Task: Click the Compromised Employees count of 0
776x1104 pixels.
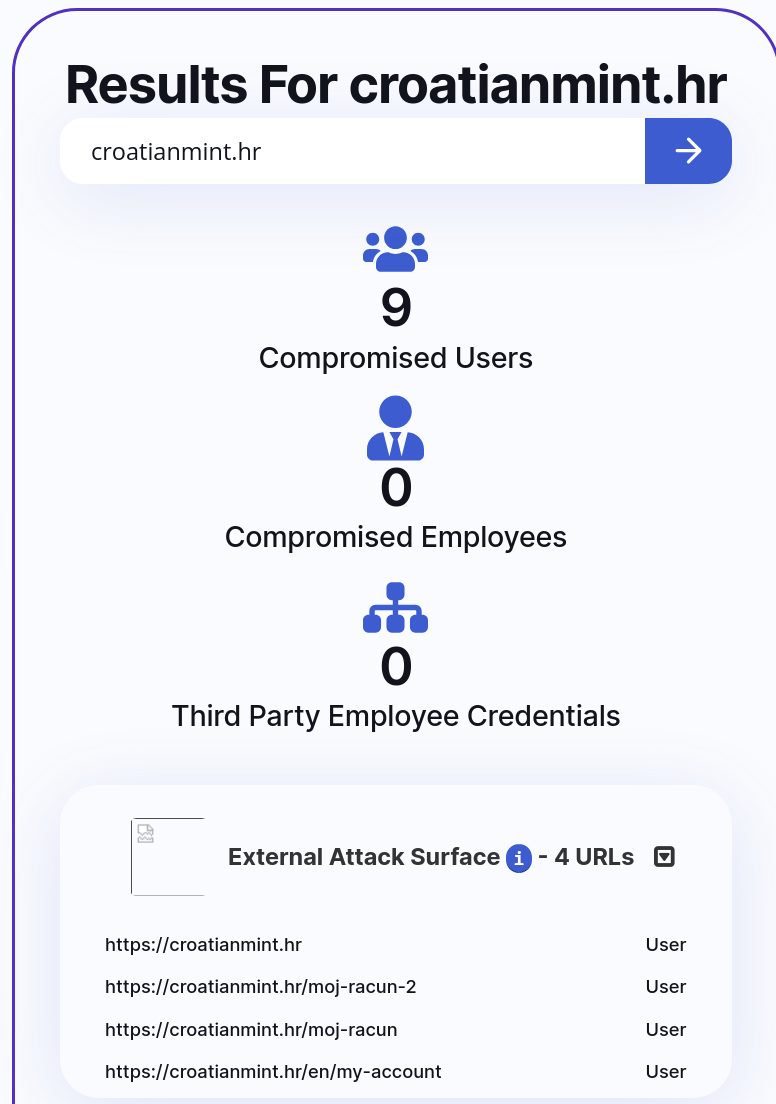Action: click(396, 487)
